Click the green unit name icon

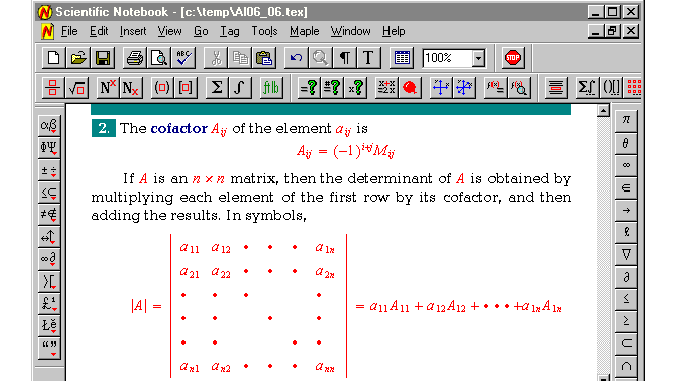click(x=271, y=88)
